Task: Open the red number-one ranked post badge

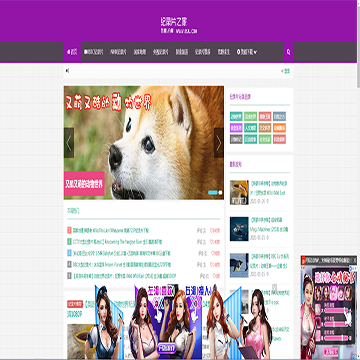Action: point(69,230)
